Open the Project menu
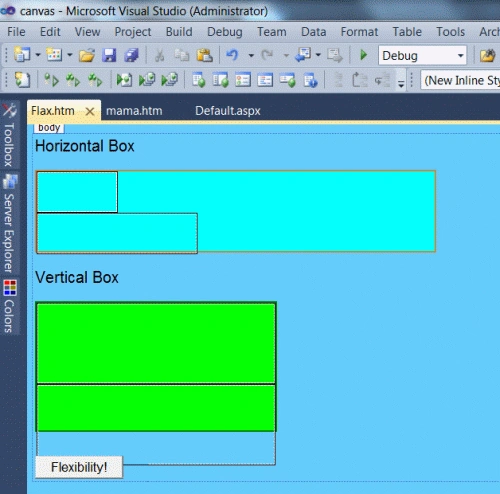This screenshot has width=500, height=494. pos(133,32)
